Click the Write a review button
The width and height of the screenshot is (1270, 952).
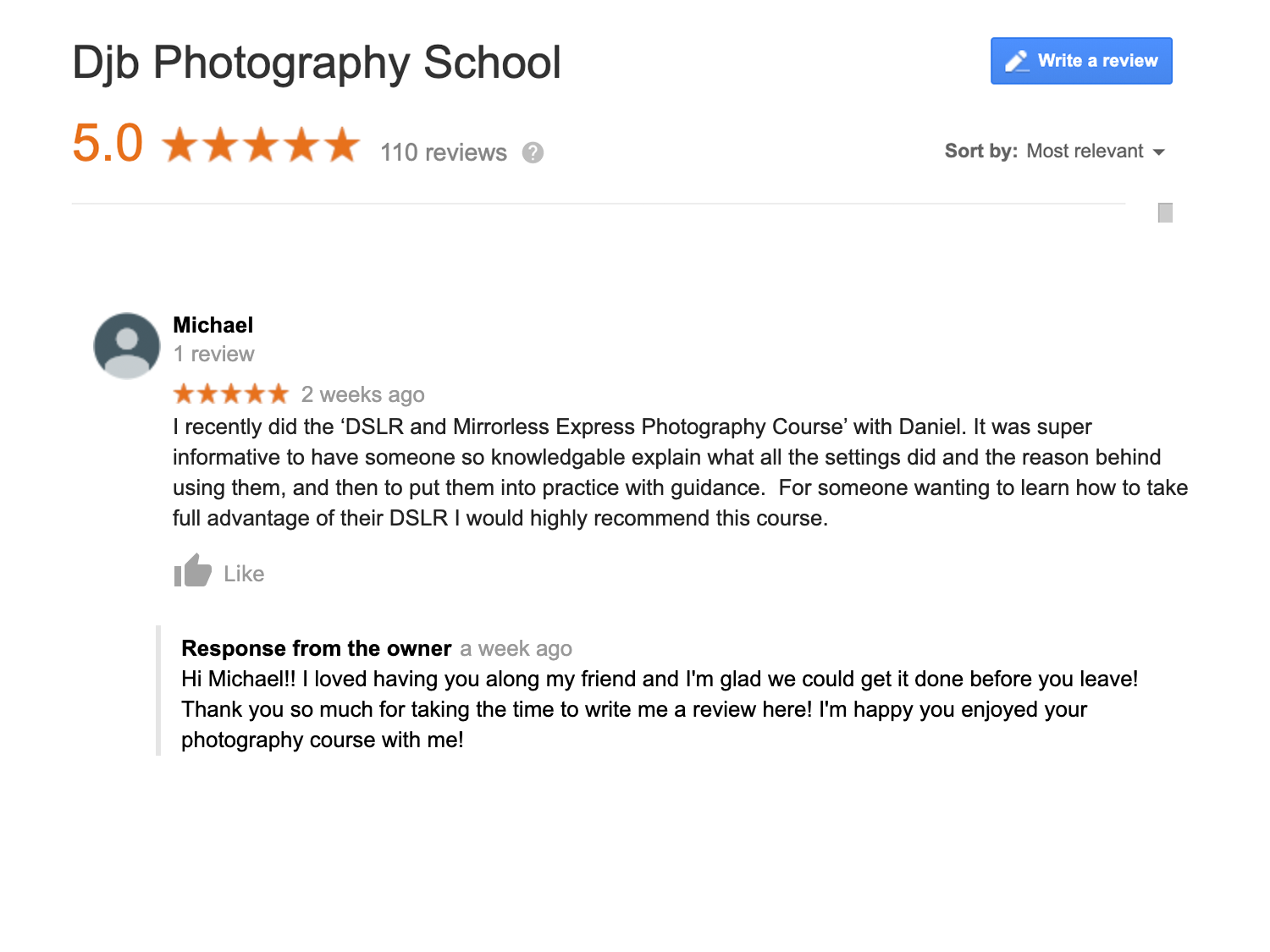coord(1081,61)
